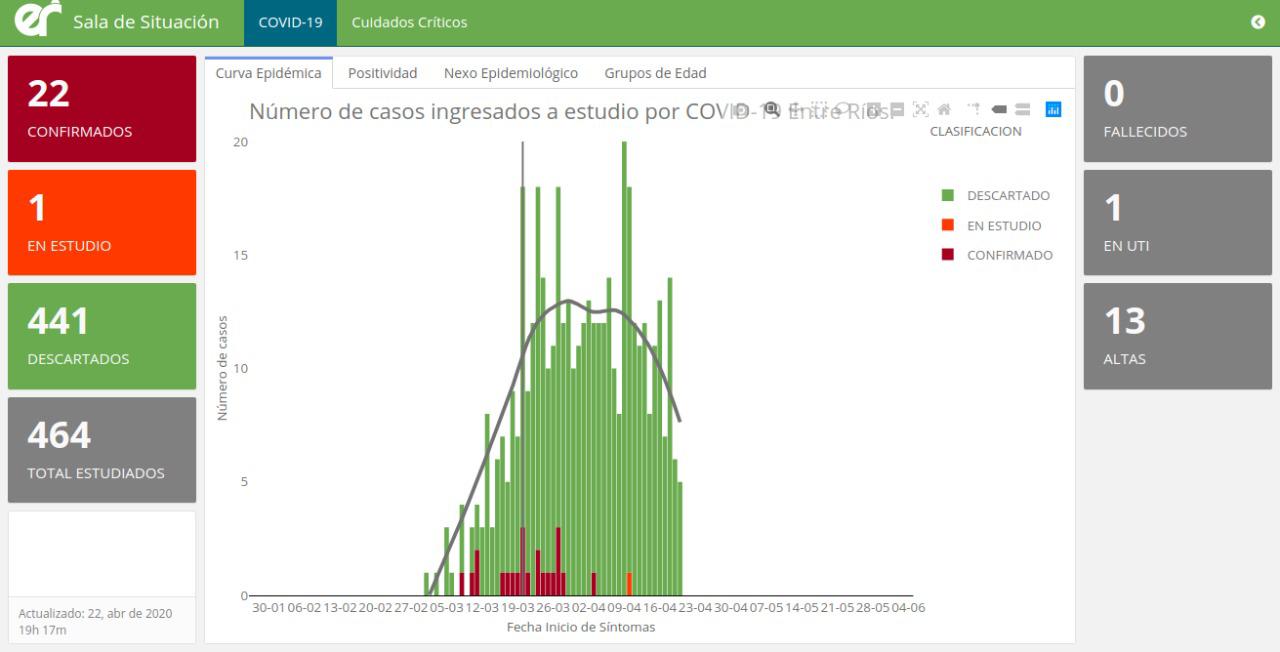This screenshot has width=1280, height=652.
Task: Select the Grupos de Edad tab
Action: click(x=655, y=73)
